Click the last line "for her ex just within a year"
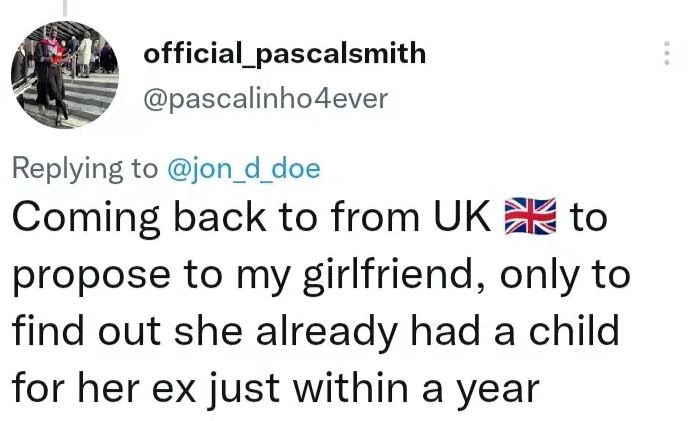 click(x=275, y=385)
